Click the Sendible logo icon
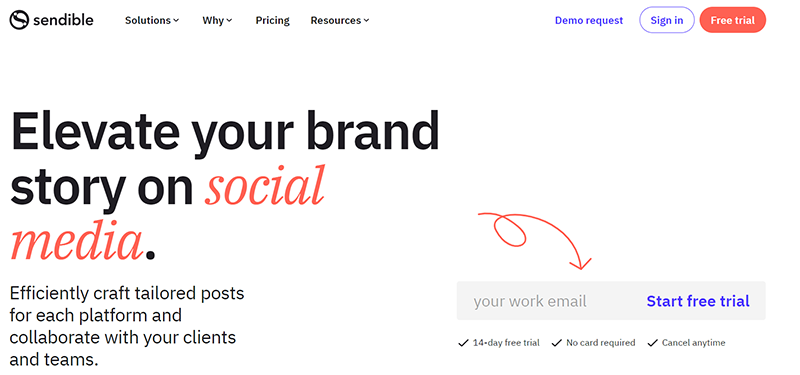This screenshot has width=800, height=375. (19, 20)
